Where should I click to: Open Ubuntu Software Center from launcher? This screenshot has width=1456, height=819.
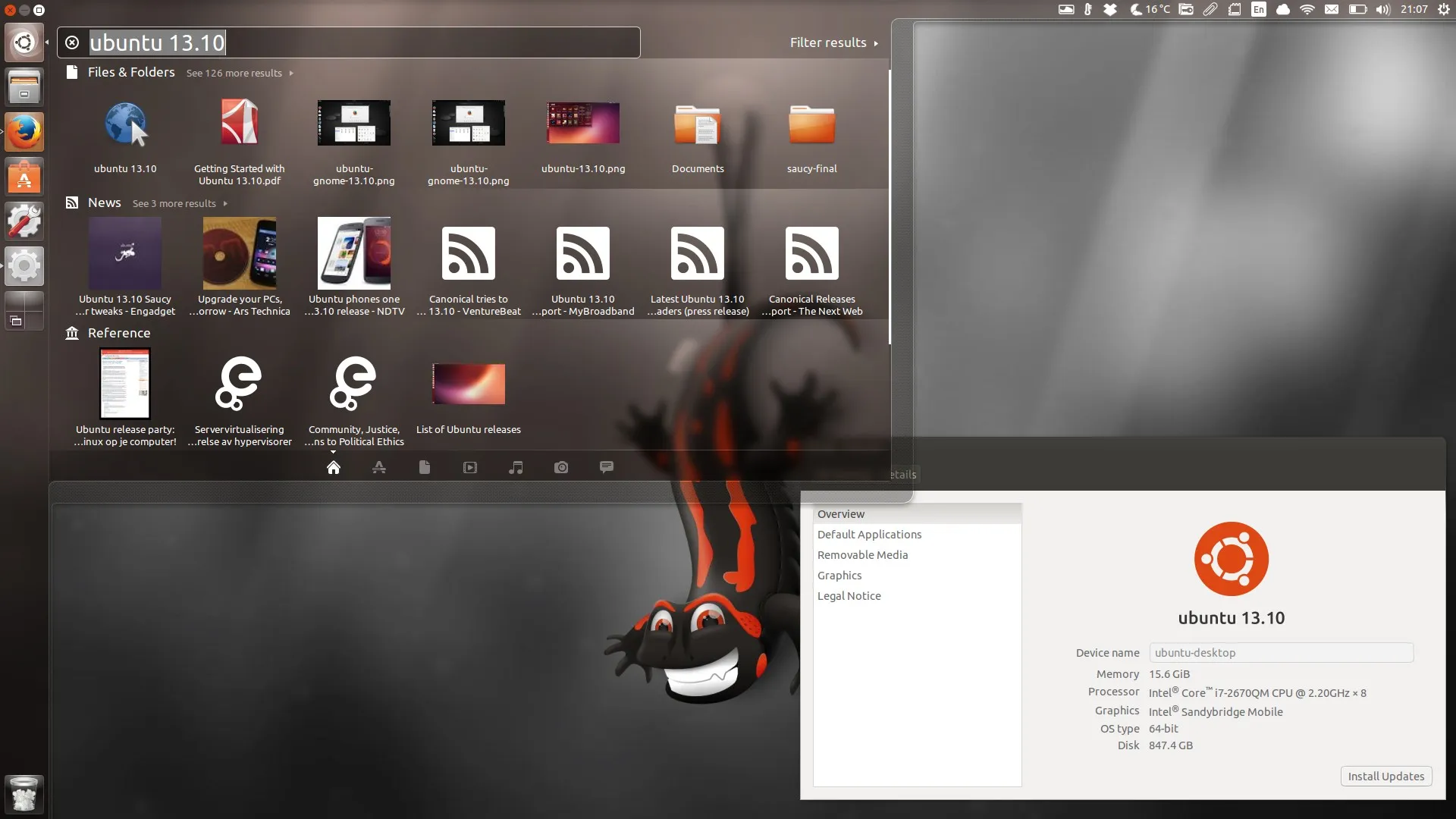(24, 177)
